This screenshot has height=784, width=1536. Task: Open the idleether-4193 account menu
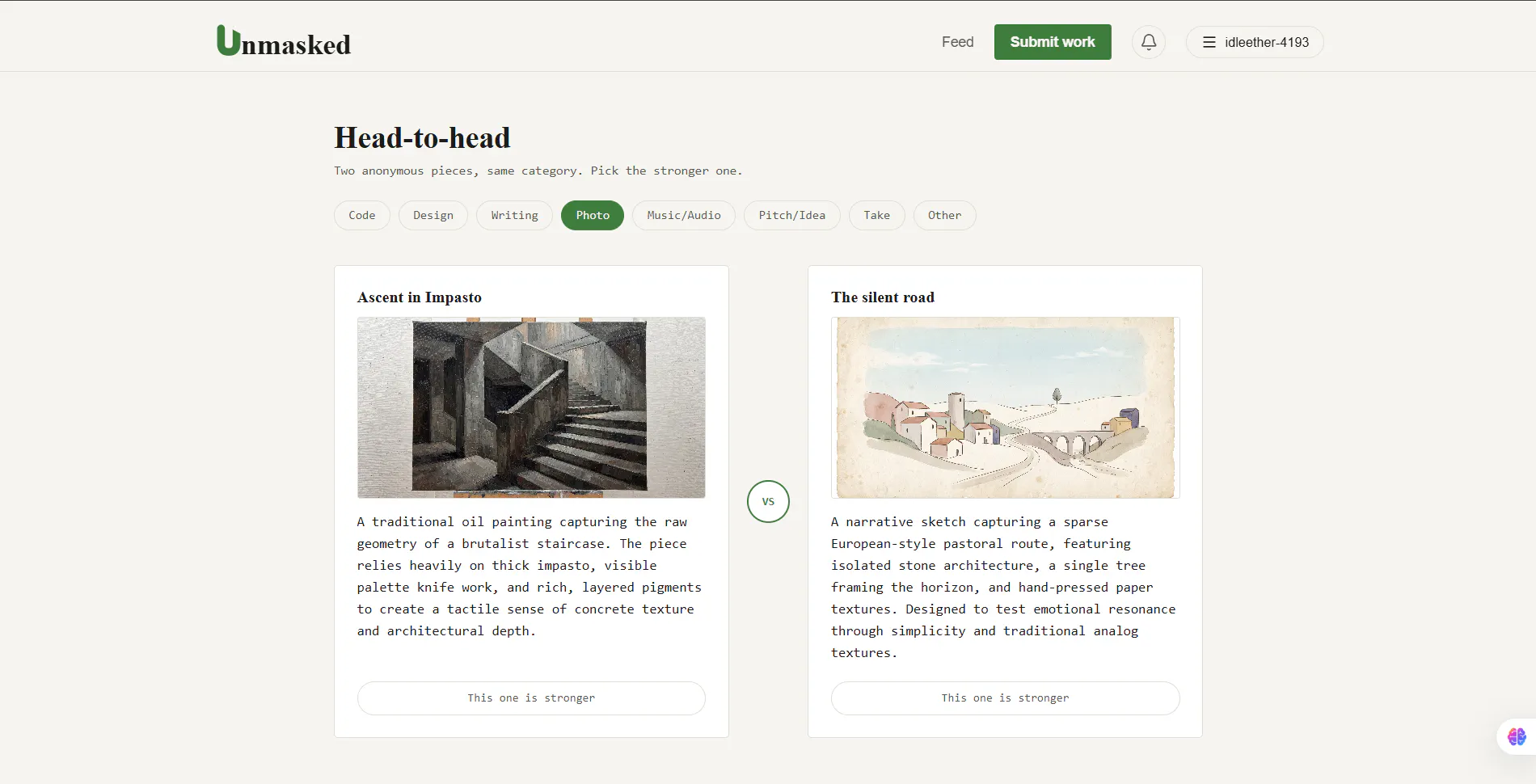pyautogui.click(x=1255, y=42)
